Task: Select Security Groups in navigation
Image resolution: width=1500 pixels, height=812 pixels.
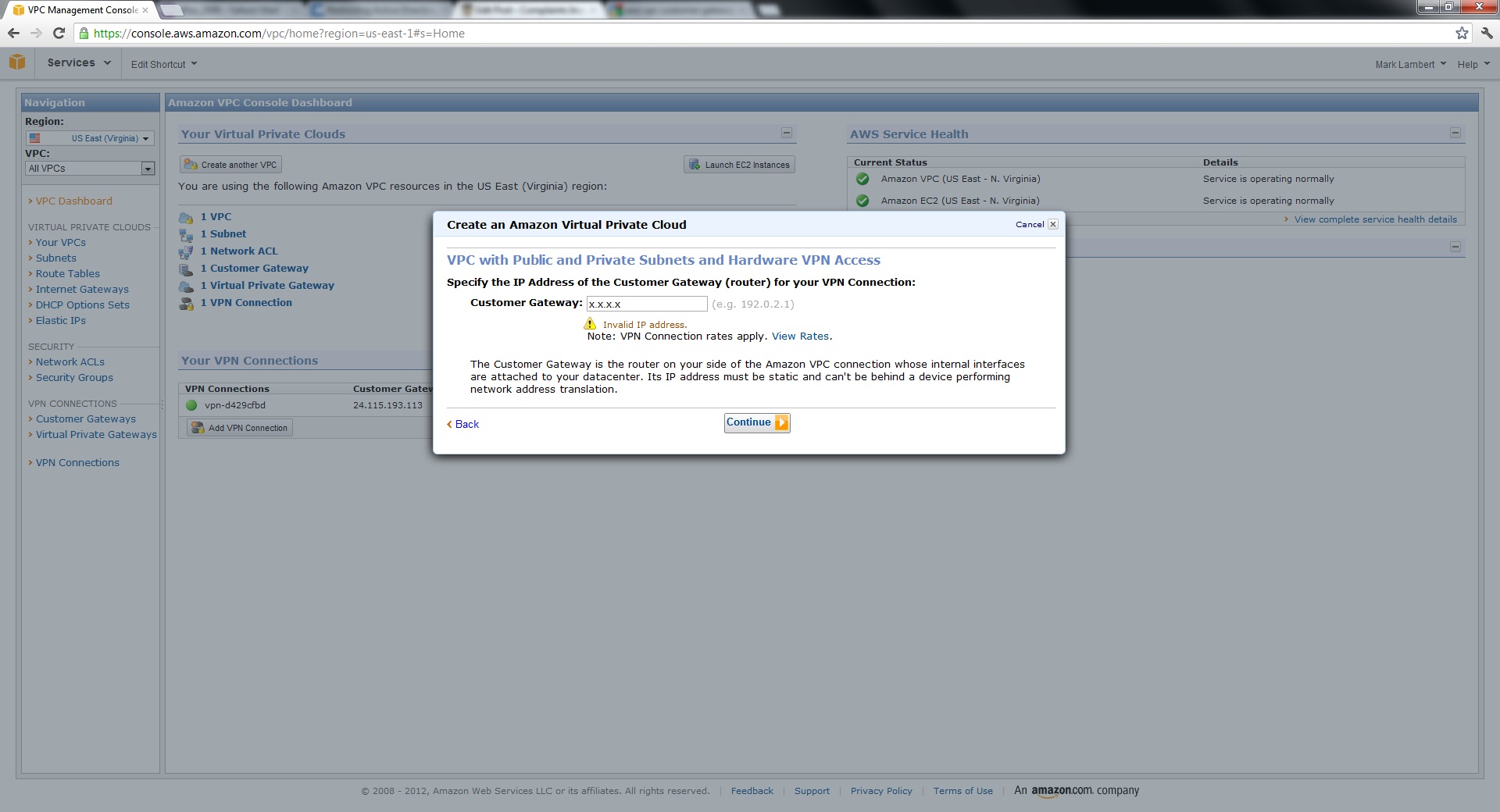Action: (74, 378)
